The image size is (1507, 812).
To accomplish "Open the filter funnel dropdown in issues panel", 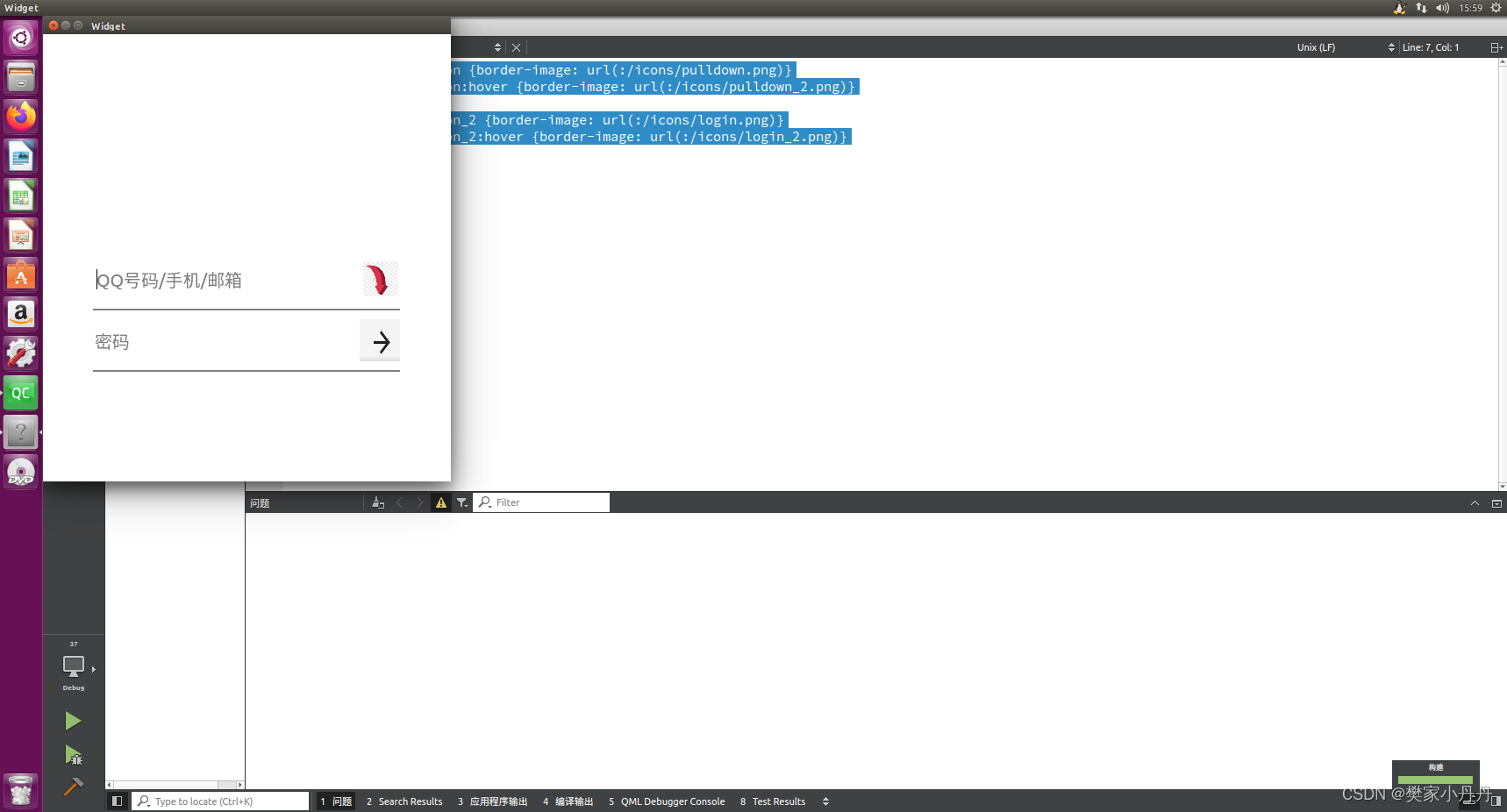I will (x=462, y=502).
